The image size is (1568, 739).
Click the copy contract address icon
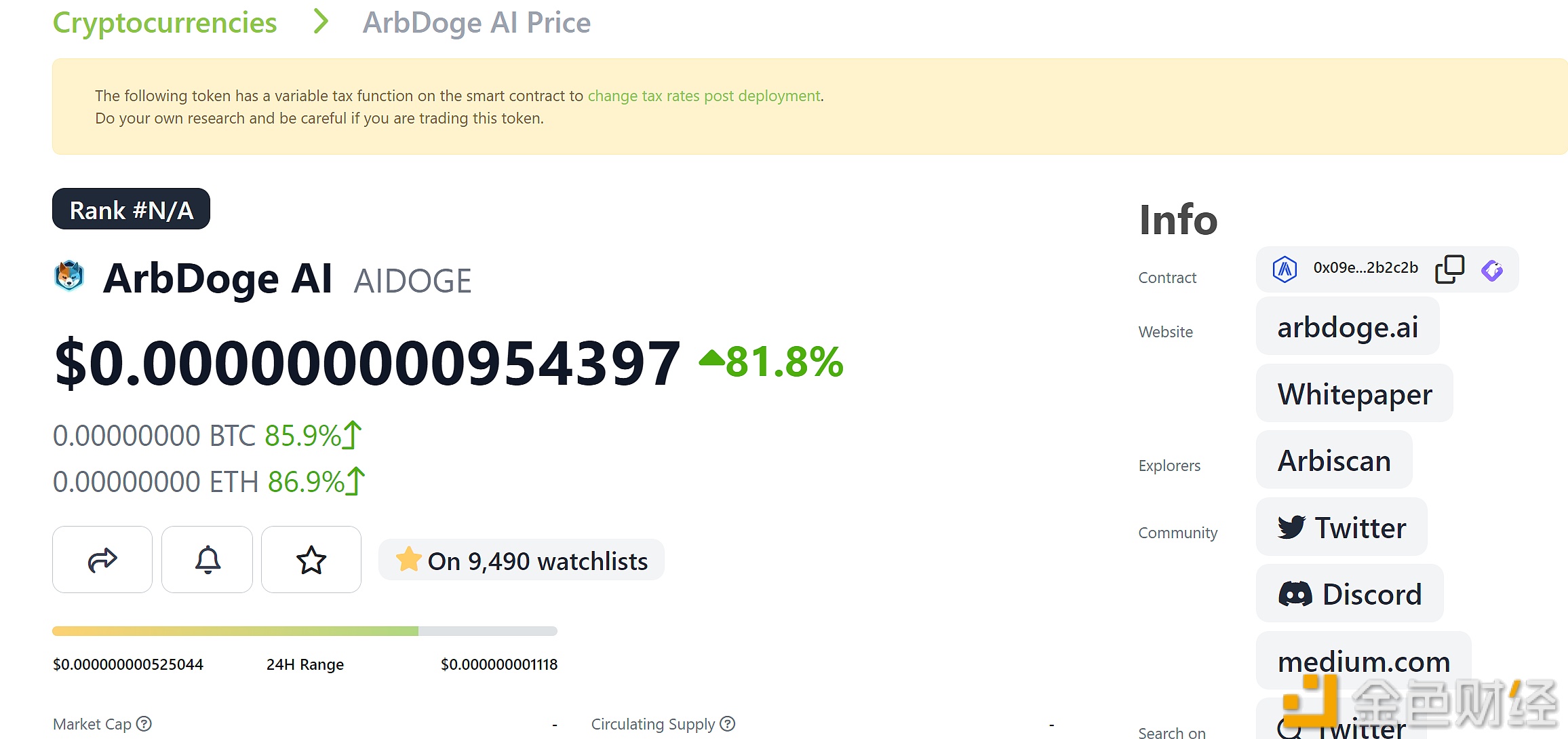point(1452,269)
